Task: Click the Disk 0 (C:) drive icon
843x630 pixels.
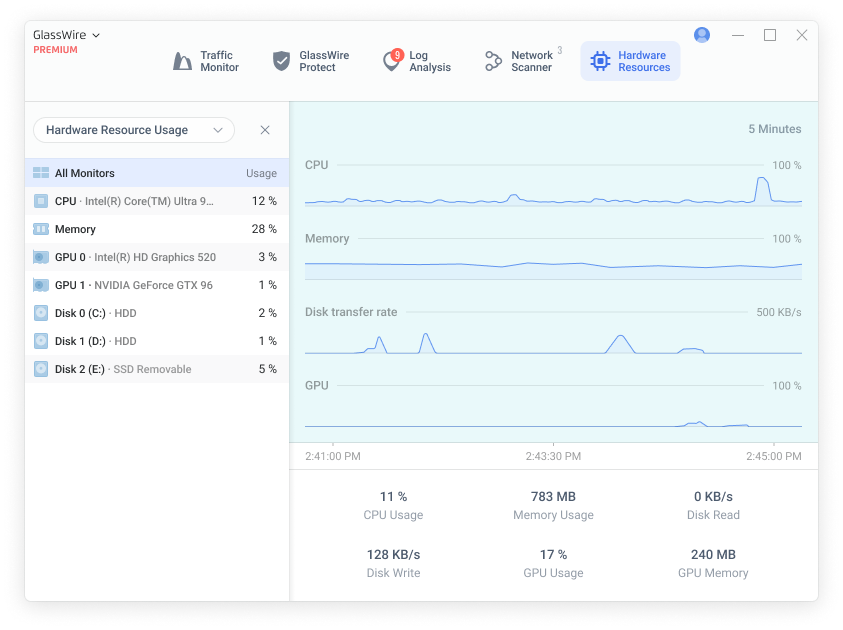Action: [x=41, y=313]
